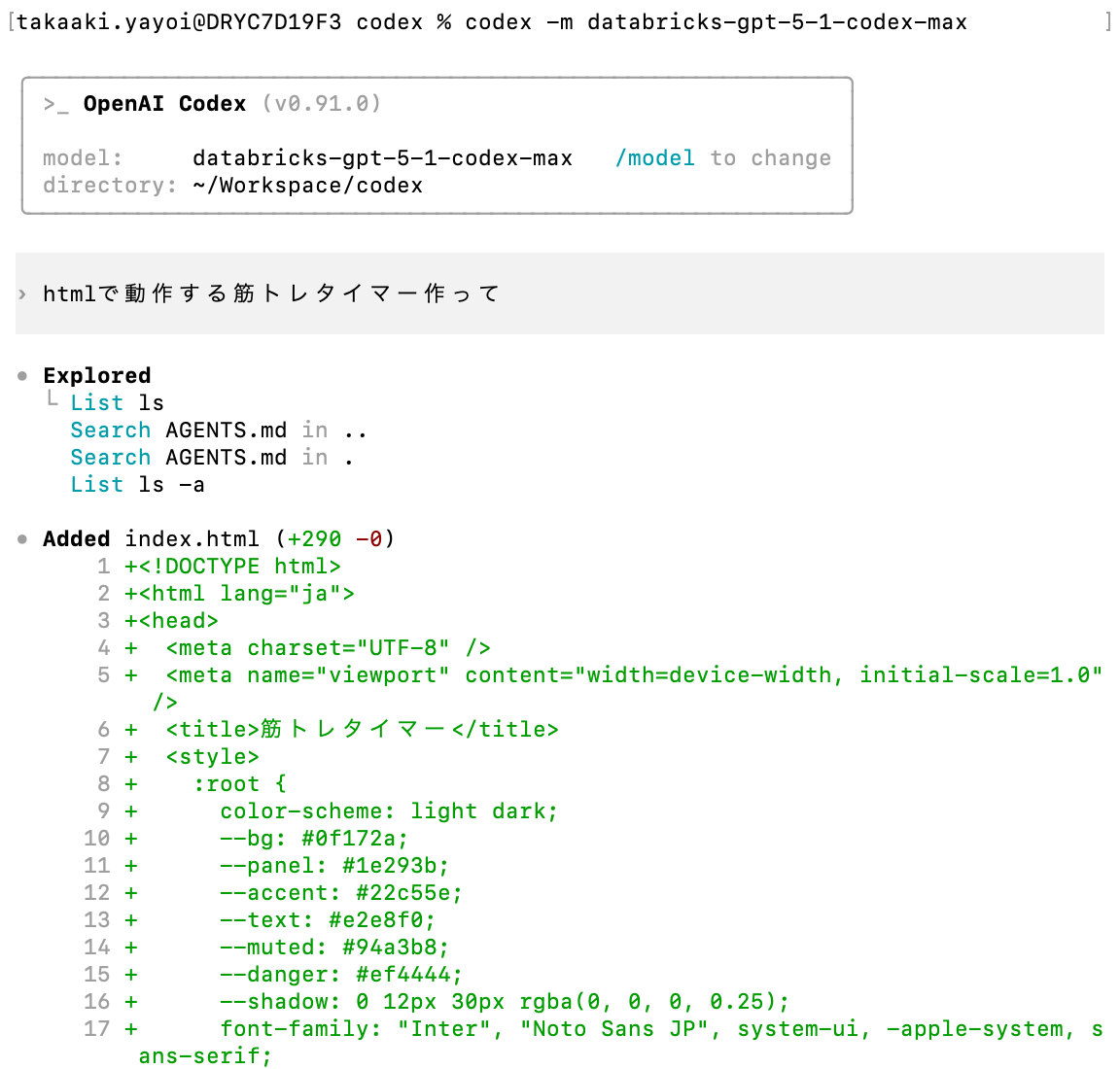Screen dimensions: 1120x1069
Task: Click the '>_' OpenAI Codex logo glyph
Action: pyautogui.click(x=55, y=103)
